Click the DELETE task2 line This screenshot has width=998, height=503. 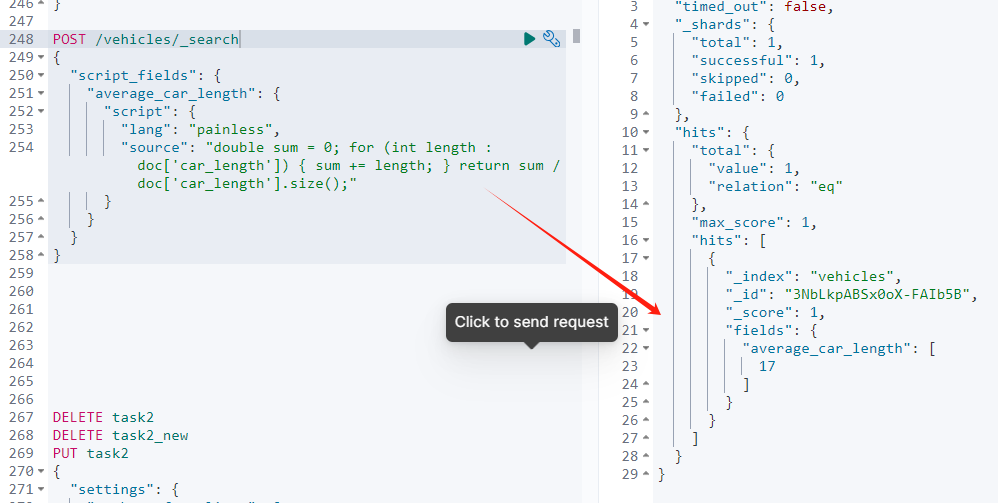pos(103,417)
